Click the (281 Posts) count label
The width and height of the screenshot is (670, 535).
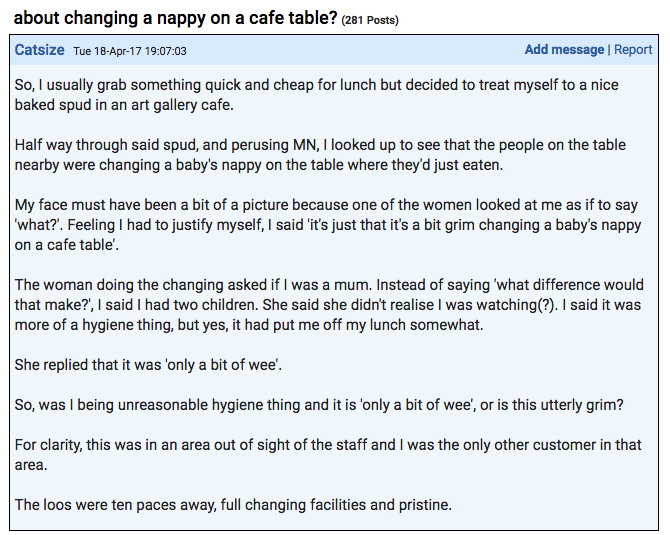tap(370, 20)
